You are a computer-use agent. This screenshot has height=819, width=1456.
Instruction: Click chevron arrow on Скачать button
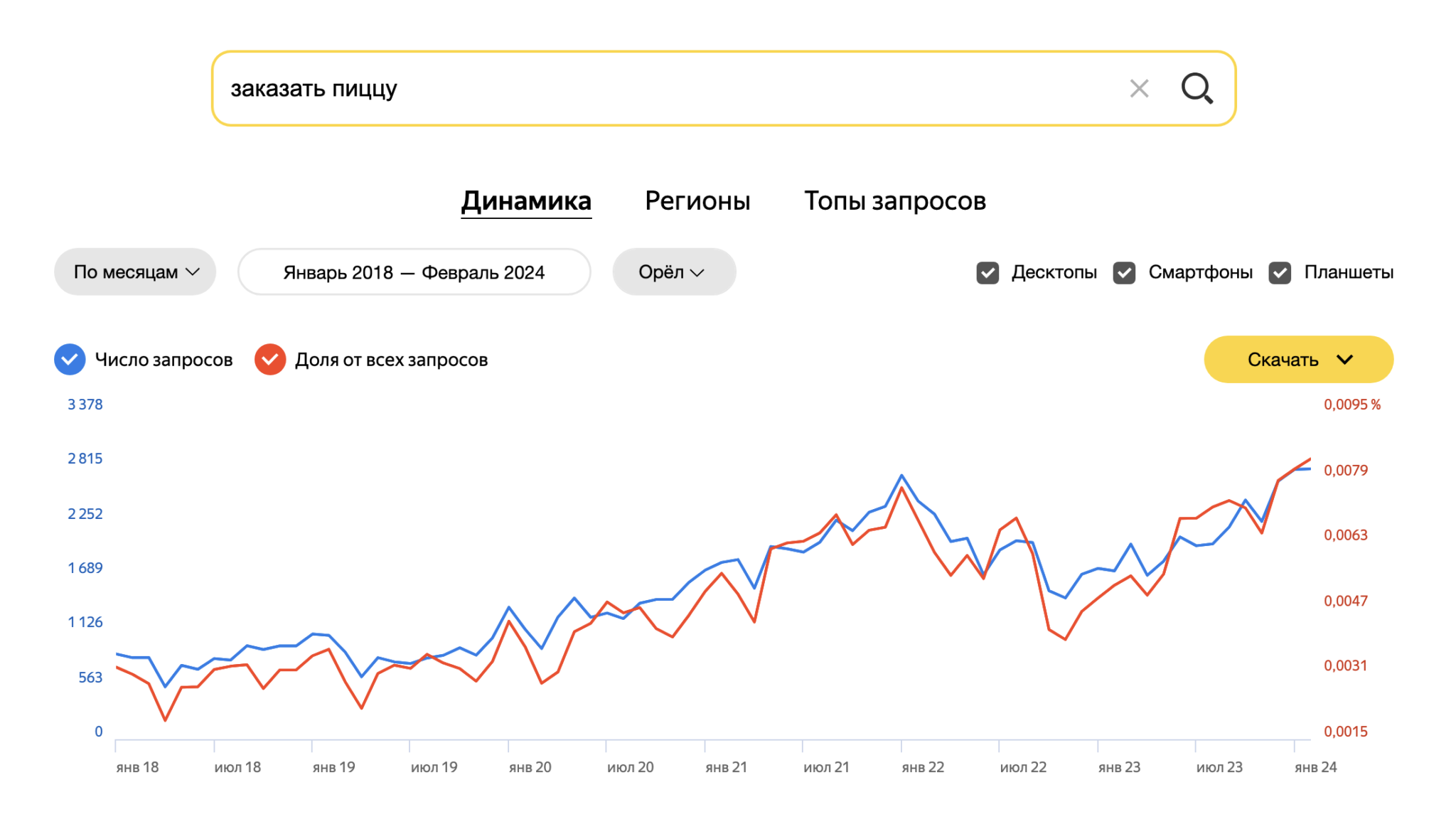1344,360
